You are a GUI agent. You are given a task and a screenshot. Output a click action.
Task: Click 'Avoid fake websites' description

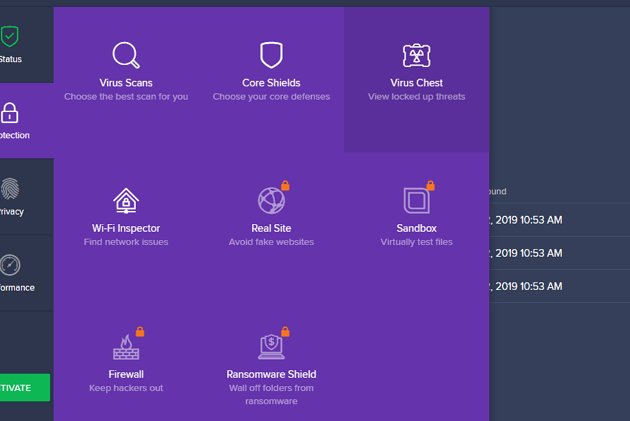pos(271,242)
